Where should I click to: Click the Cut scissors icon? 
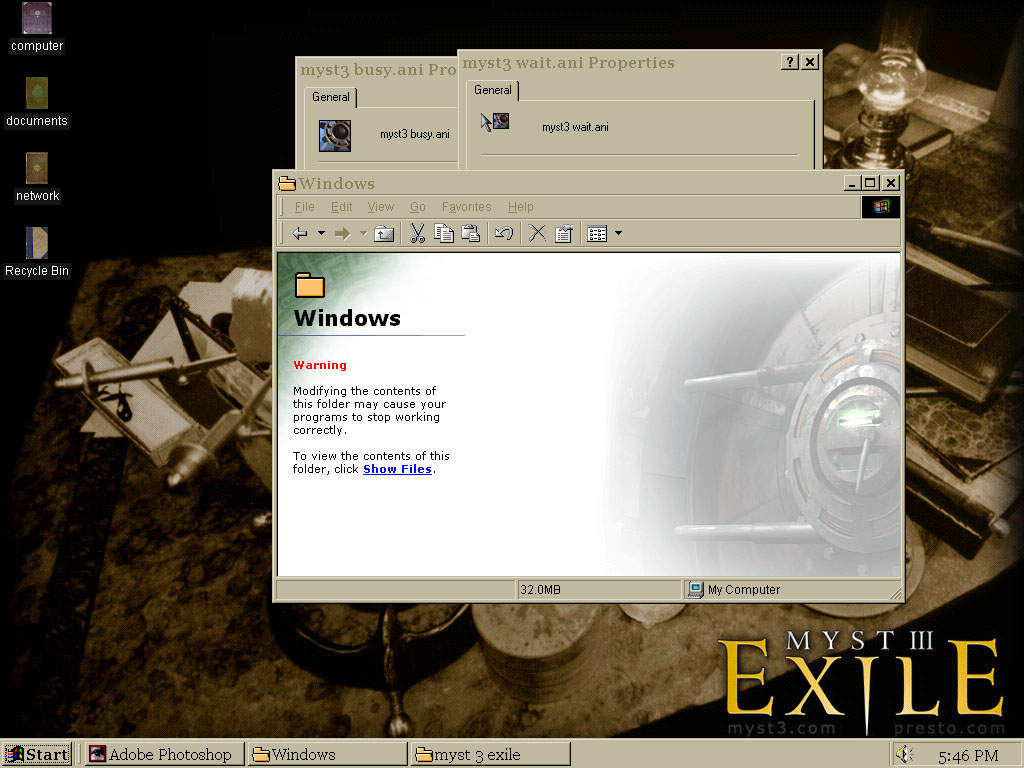(418, 234)
